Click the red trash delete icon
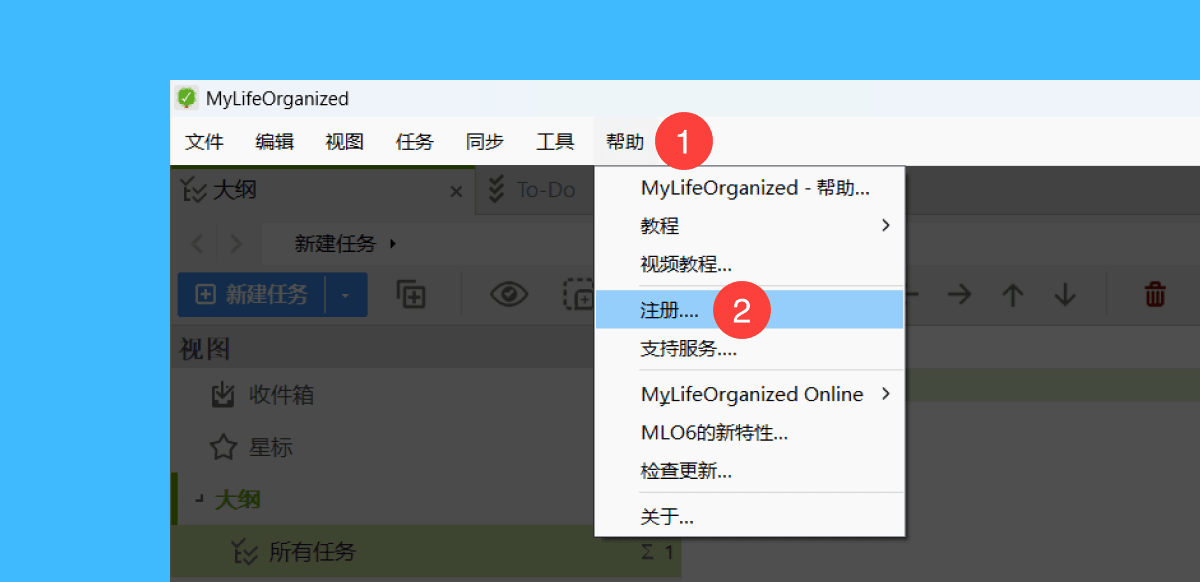The width and height of the screenshot is (1200, 582). (1155, 295)
